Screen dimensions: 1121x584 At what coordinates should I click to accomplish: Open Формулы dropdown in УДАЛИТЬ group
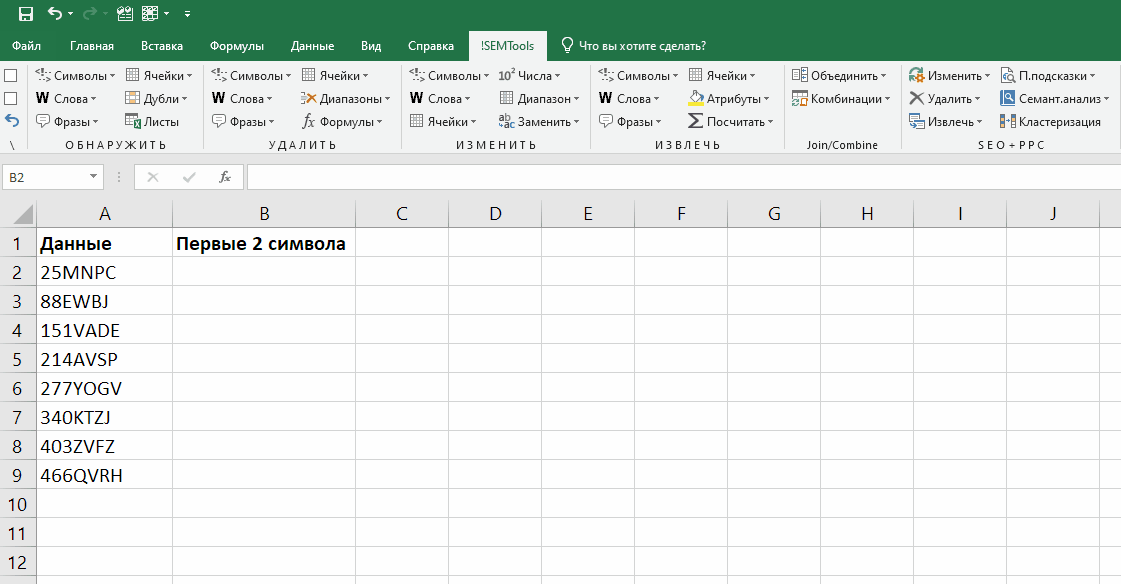pyautogui.click(x=342, y=122)
